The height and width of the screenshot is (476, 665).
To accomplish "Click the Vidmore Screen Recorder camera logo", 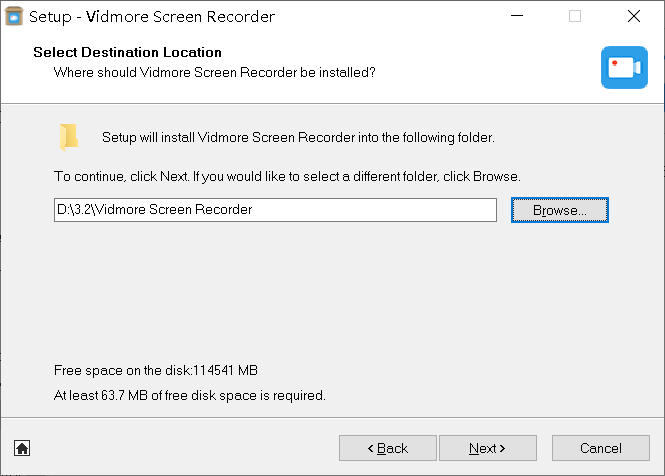I will [624, 67].
